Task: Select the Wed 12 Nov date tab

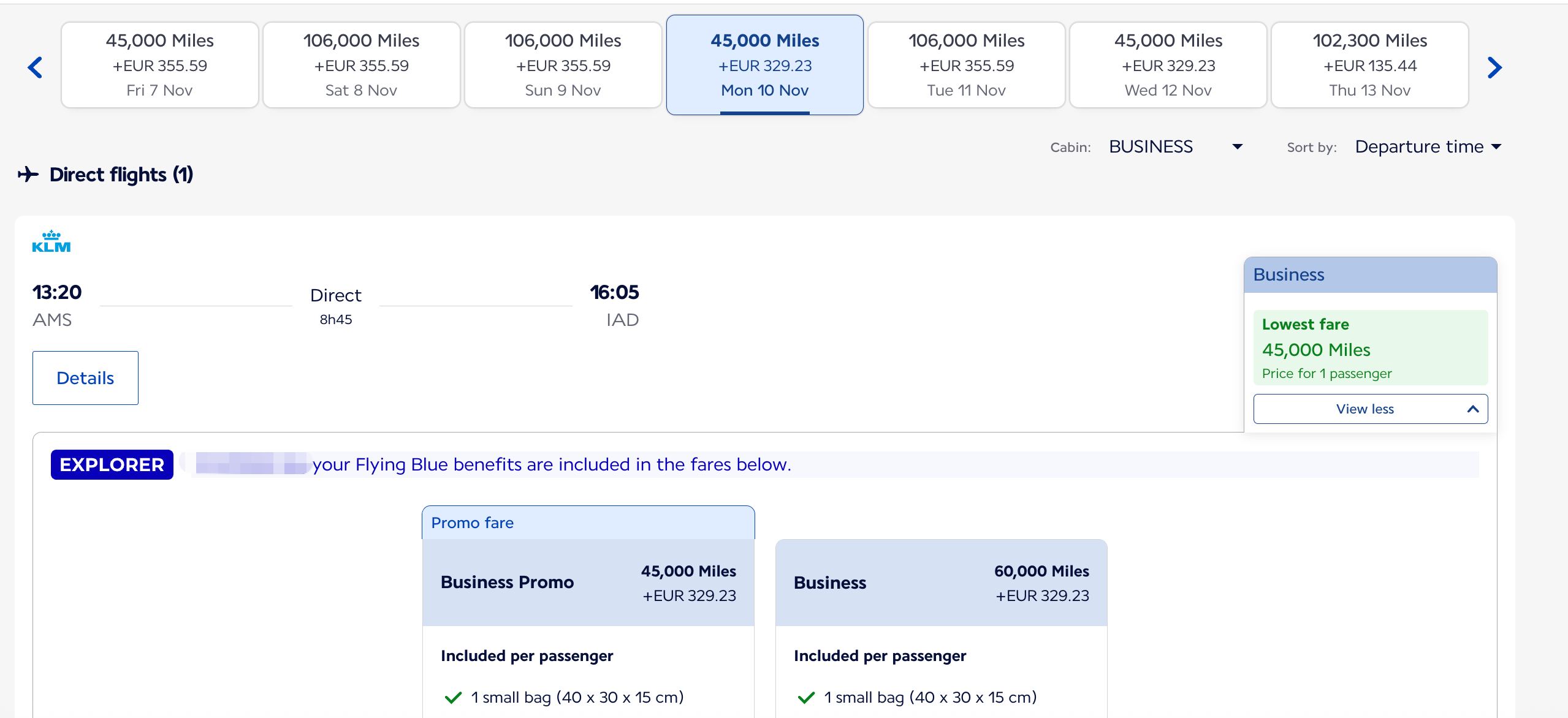Action: (x=1168, y=66)
